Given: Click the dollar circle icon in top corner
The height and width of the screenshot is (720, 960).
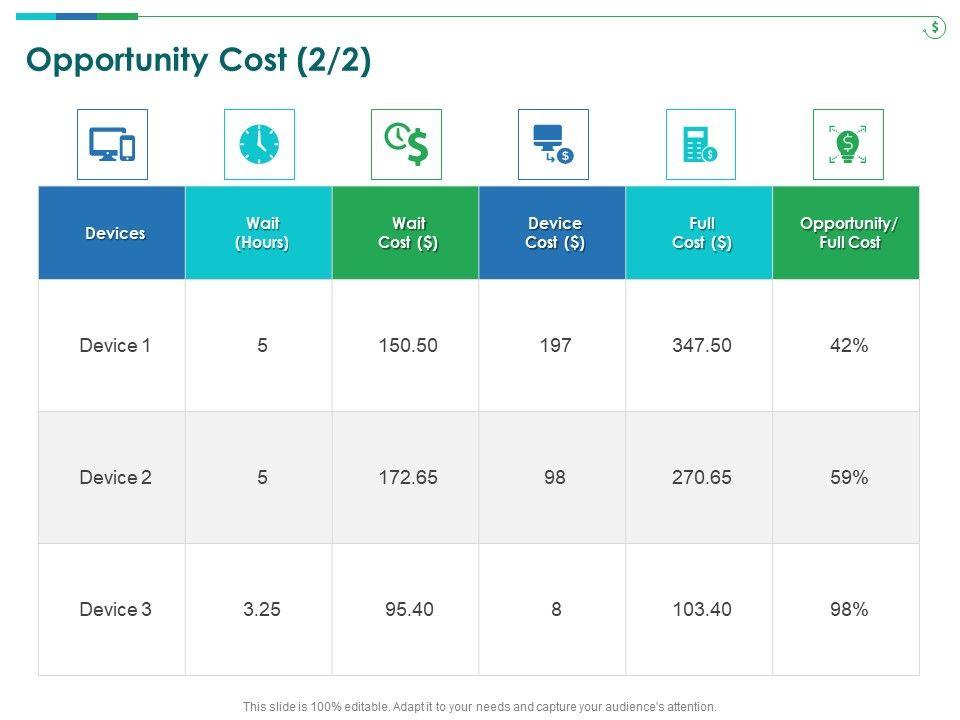Looking at the screenshot, I should click(x=934, y=28).
